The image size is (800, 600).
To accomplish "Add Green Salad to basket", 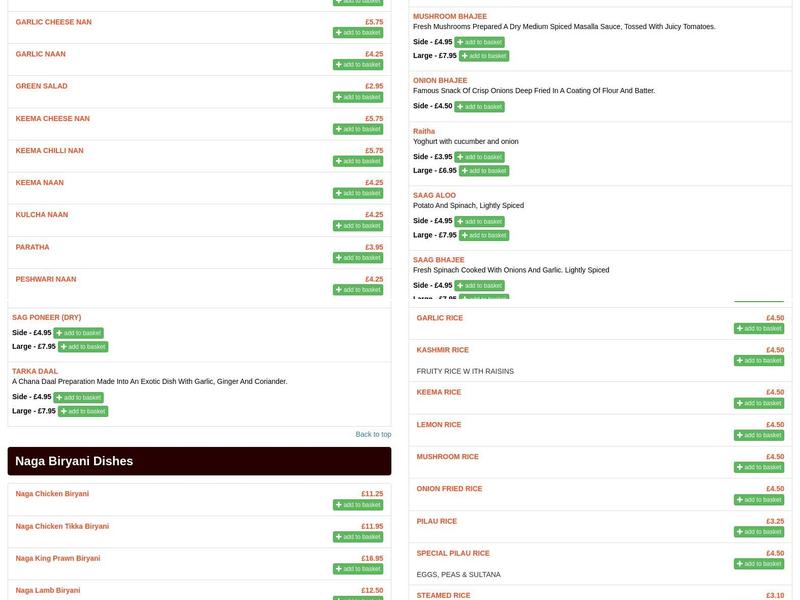I will tap(357, 97).
